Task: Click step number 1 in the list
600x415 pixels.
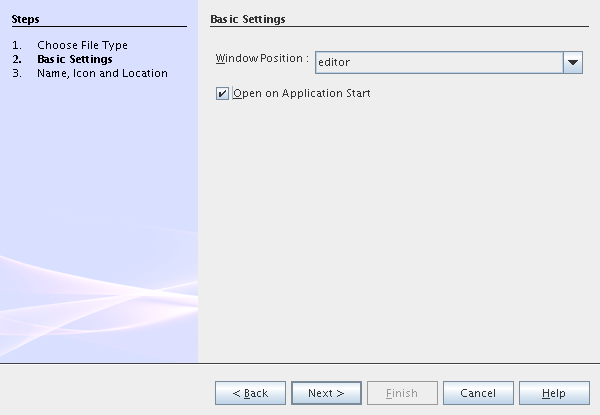Action: point(17,45)
